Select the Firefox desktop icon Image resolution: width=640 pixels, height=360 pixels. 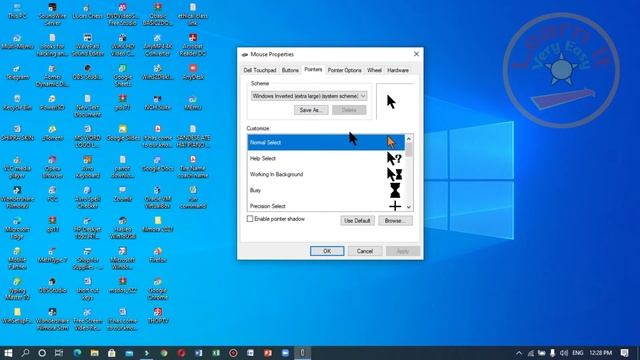(158, 255)
